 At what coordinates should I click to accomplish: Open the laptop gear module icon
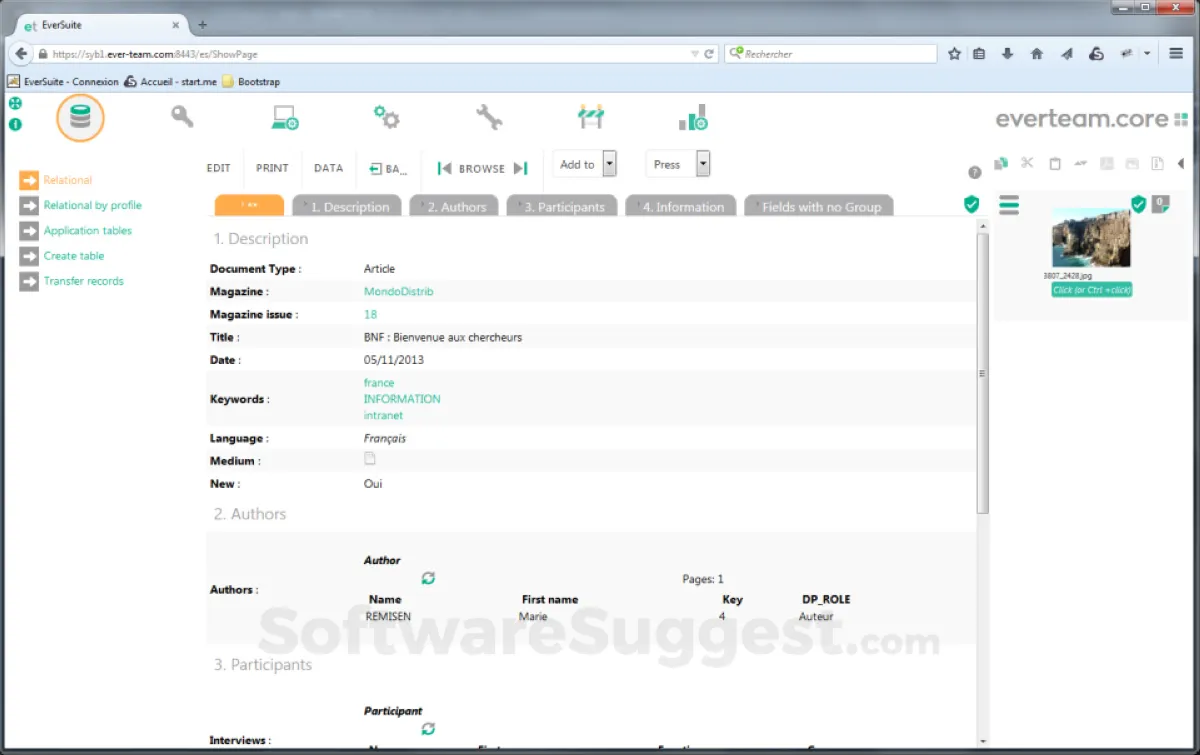click(285, 118)
